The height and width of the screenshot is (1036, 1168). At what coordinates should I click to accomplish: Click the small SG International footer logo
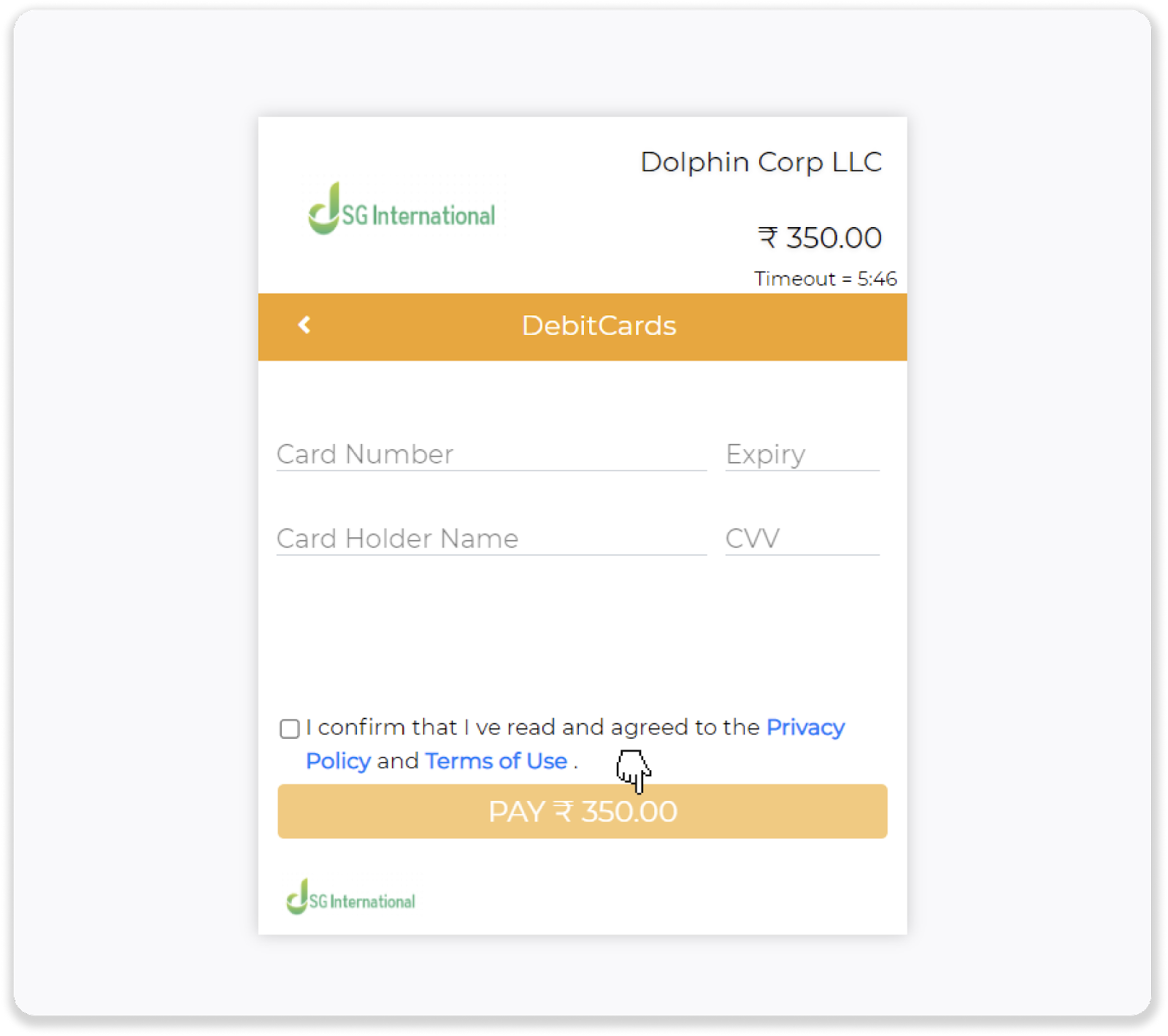[350, 897]
